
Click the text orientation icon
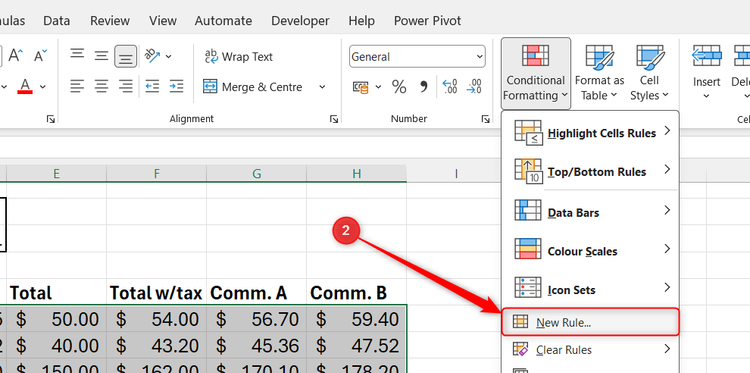153,56
